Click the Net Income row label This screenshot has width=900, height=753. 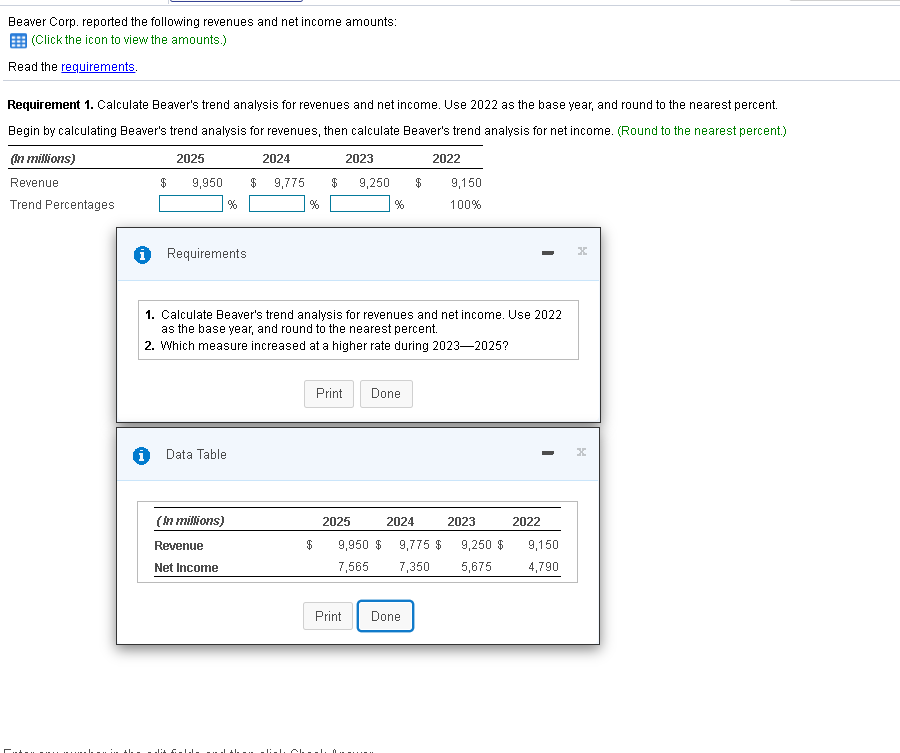tap(186, 568)
